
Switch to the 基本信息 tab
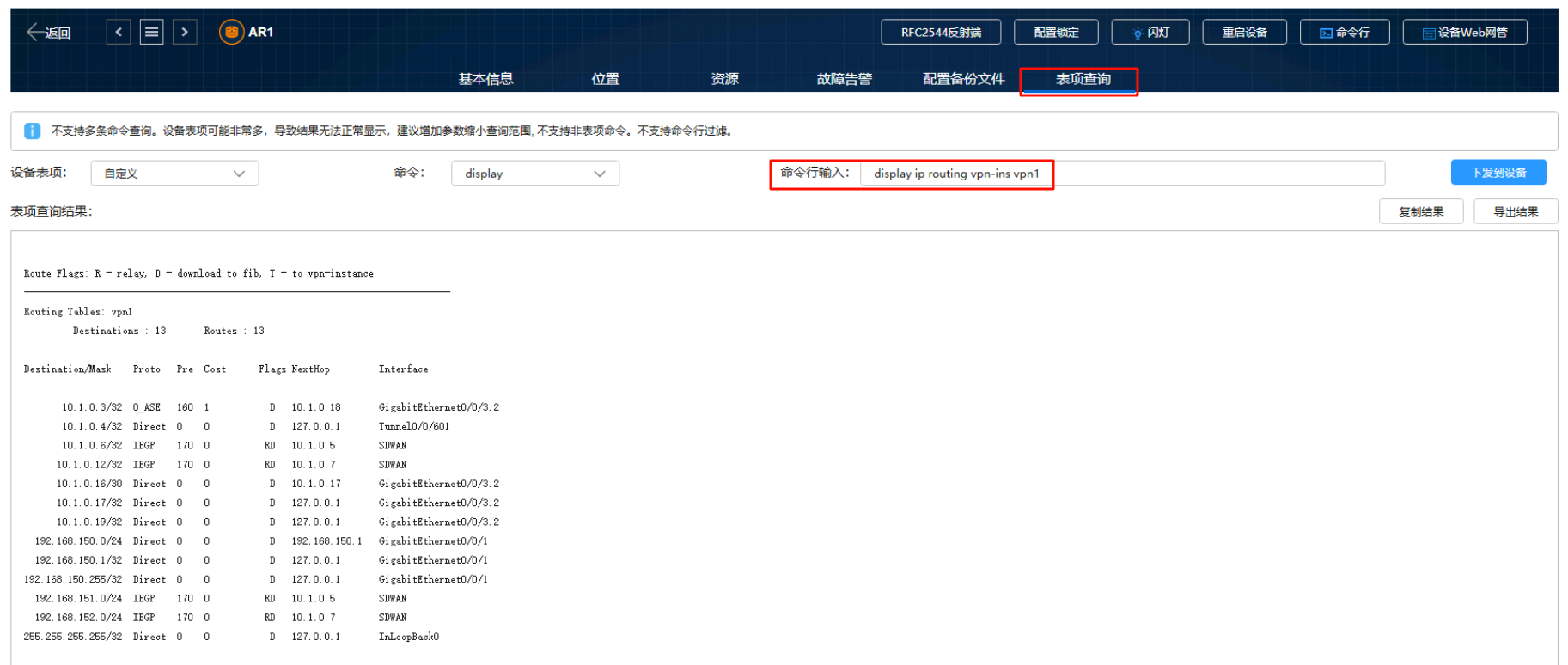point(485,79)
